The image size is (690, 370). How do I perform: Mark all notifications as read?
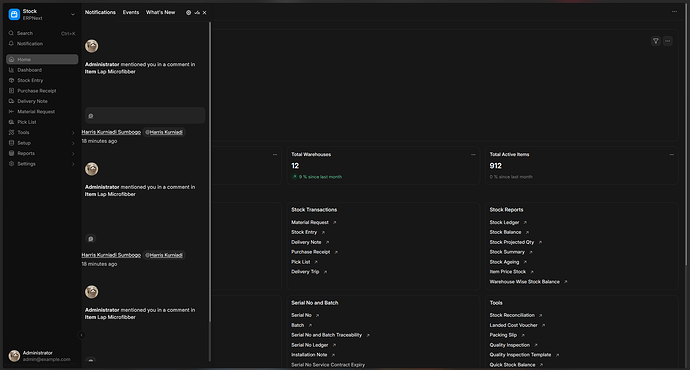(197, 13)
